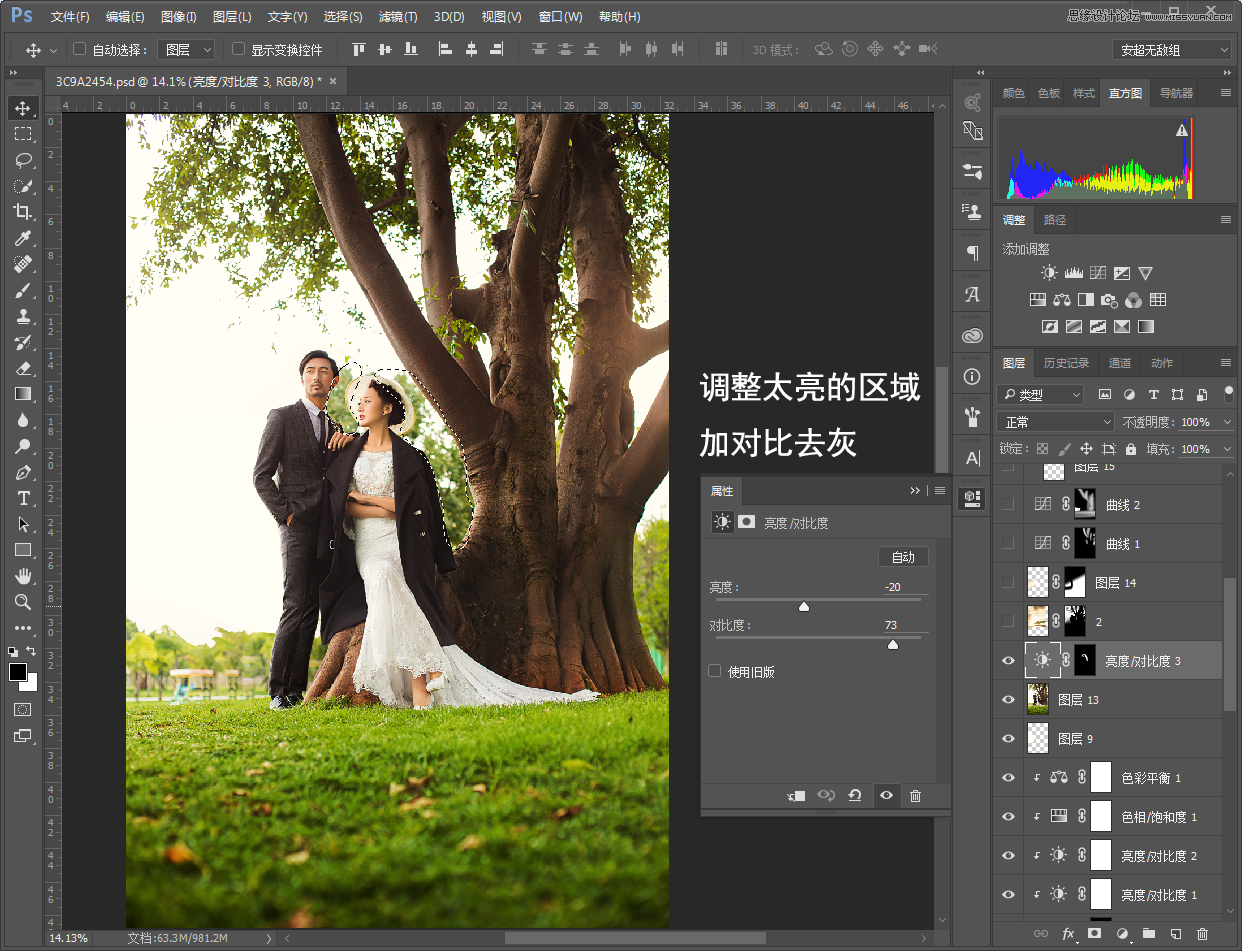
Task: Open the workspace dropdown 安超无敌组
Action: click(x=1172, y=50)
